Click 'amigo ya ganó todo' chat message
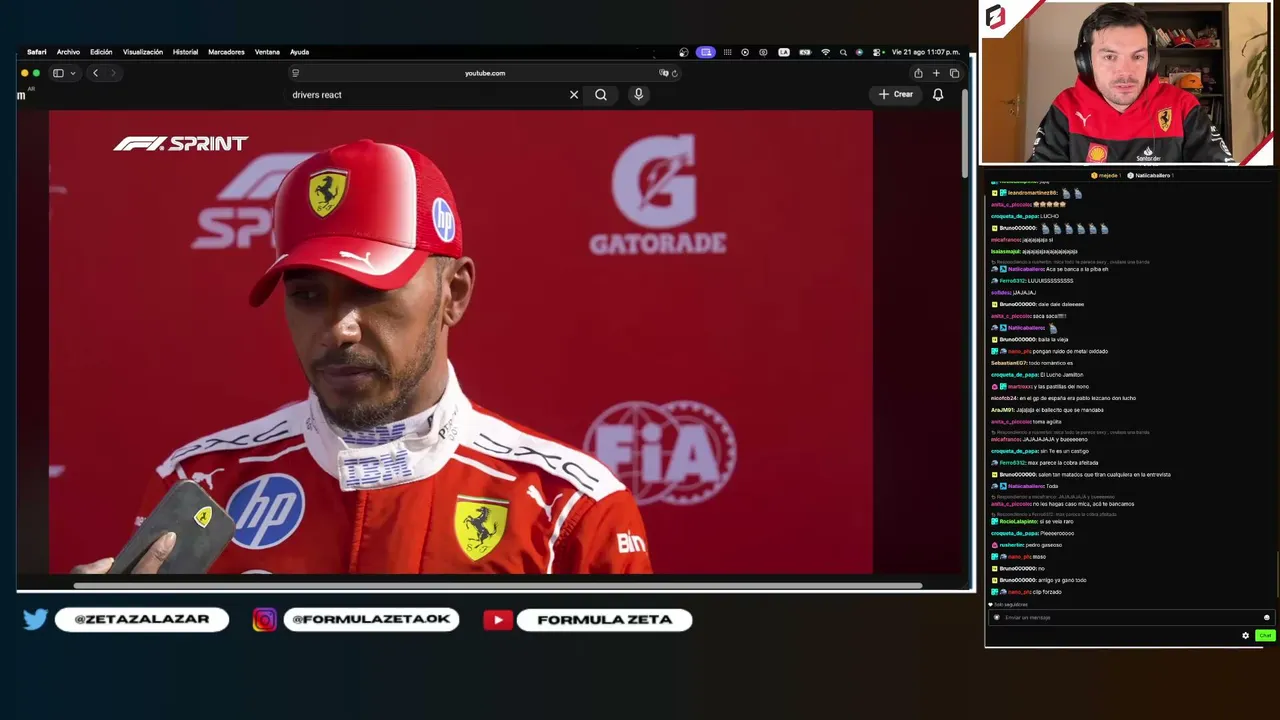The height and width of the screenshot is (720, 1280). pyautogui.click(x=1063, y=580)
